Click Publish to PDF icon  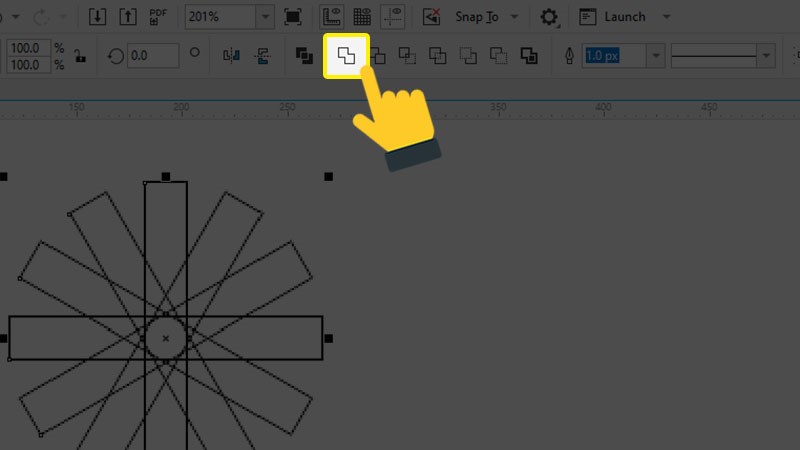coord(158,17)
